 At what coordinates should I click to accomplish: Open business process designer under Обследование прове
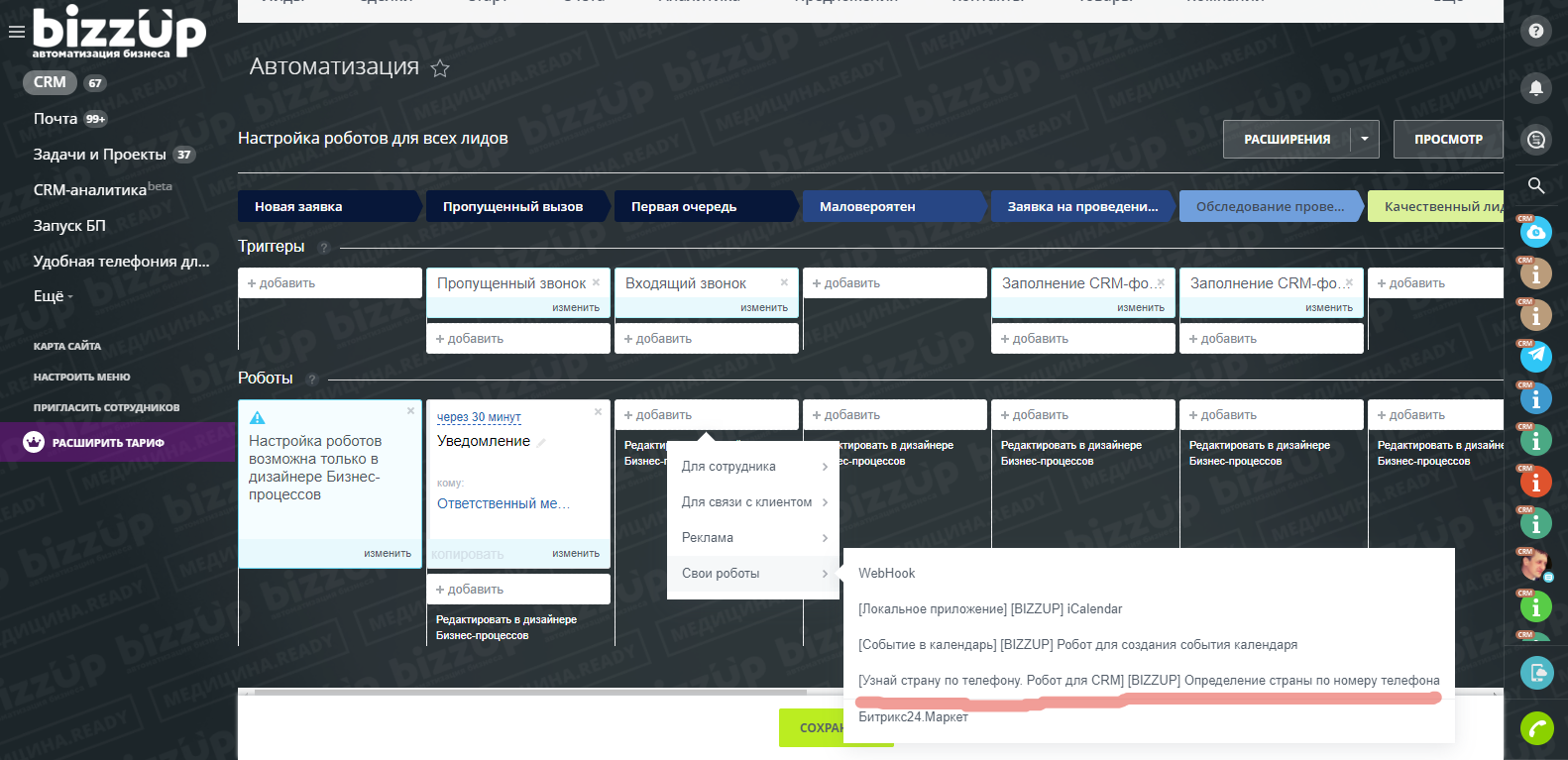[x=1260, y=453]
